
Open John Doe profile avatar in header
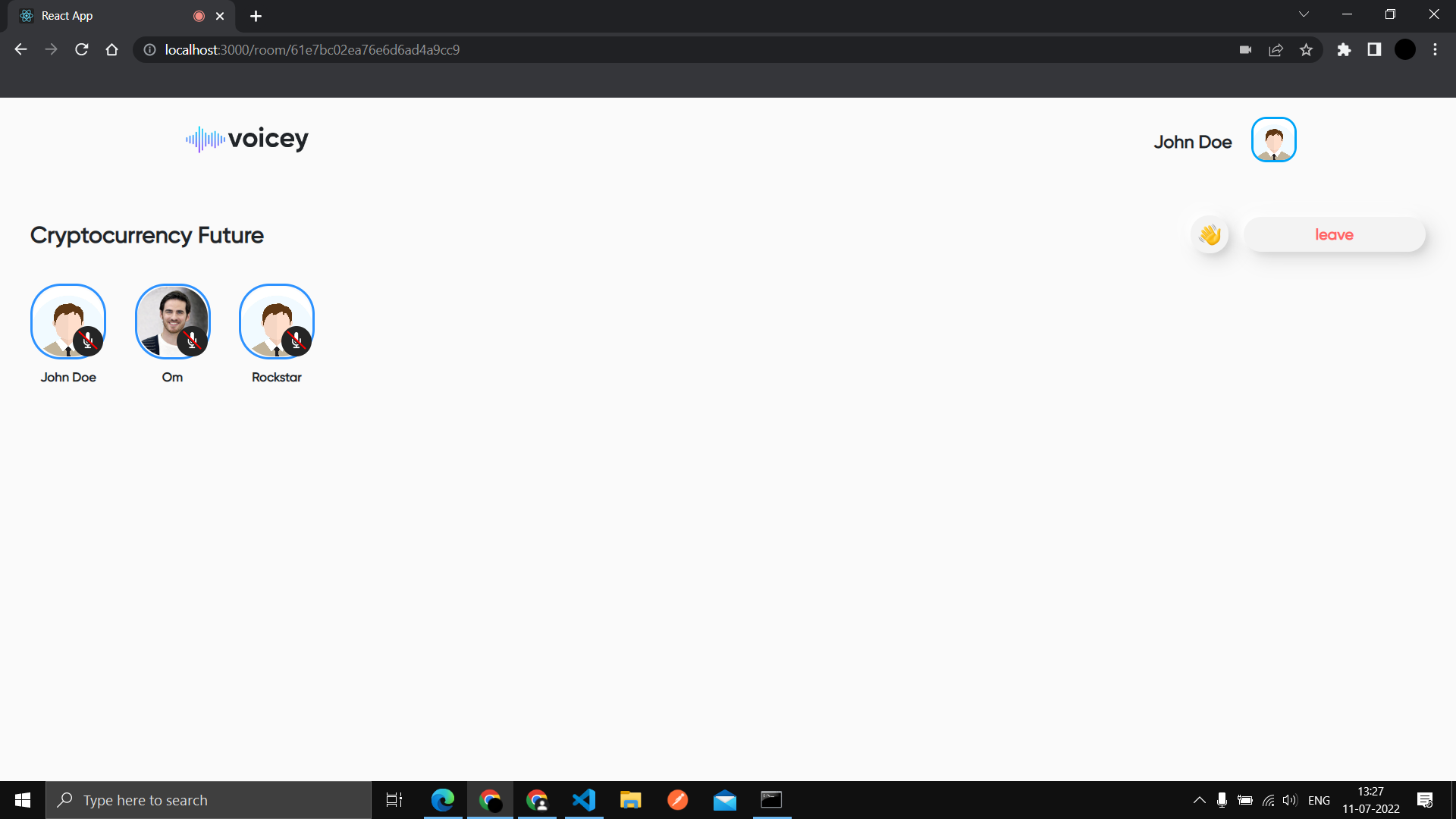pyautogui.click(x=1273, y=140)
